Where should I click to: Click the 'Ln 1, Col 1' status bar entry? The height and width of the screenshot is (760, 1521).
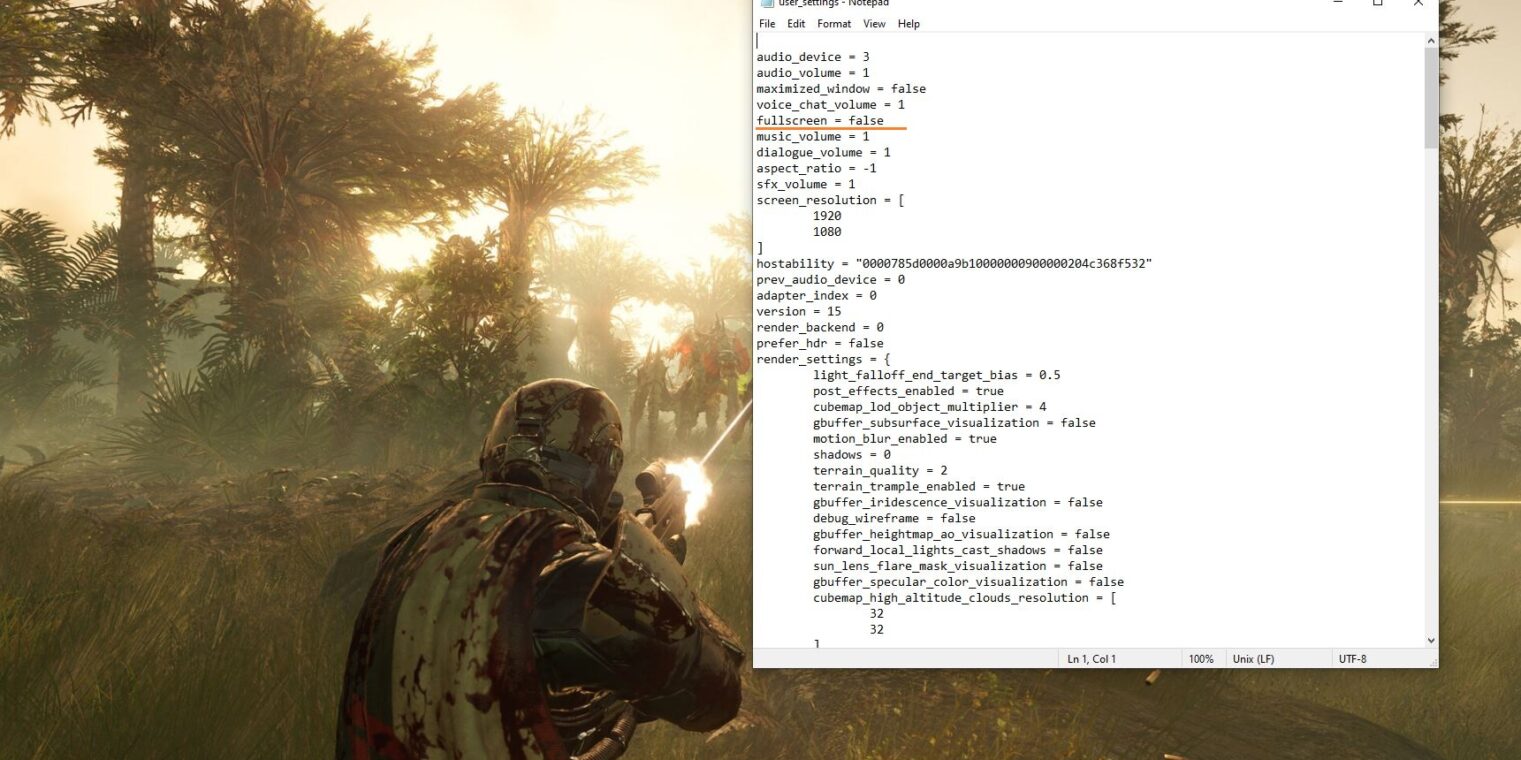(x=1092, y=659)
